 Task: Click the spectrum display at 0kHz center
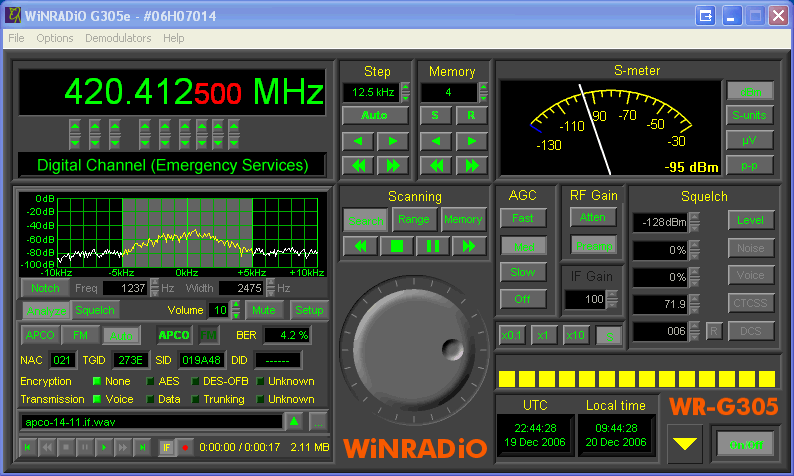click(x=187, y=233)
